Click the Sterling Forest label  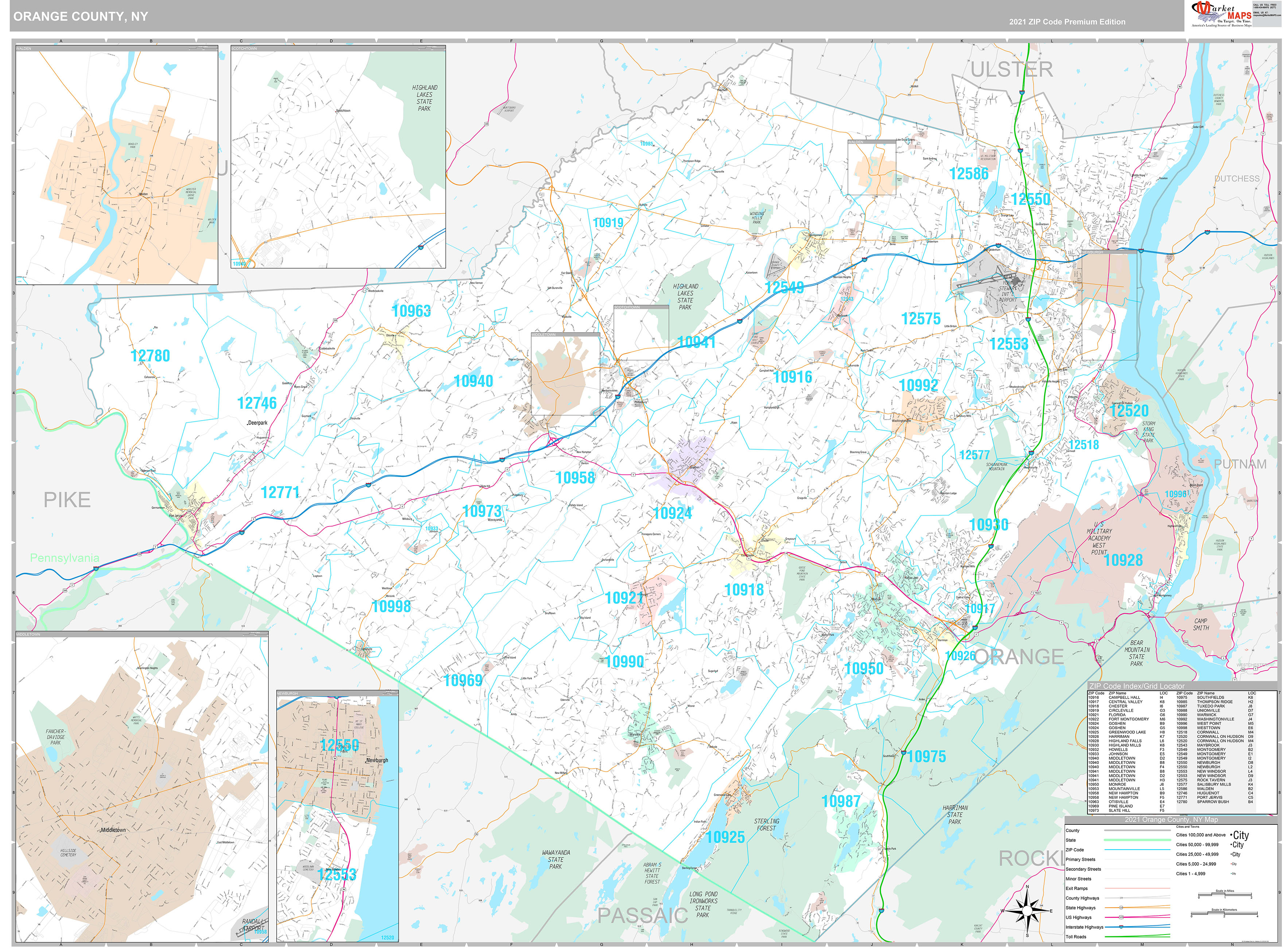[766, 825]
